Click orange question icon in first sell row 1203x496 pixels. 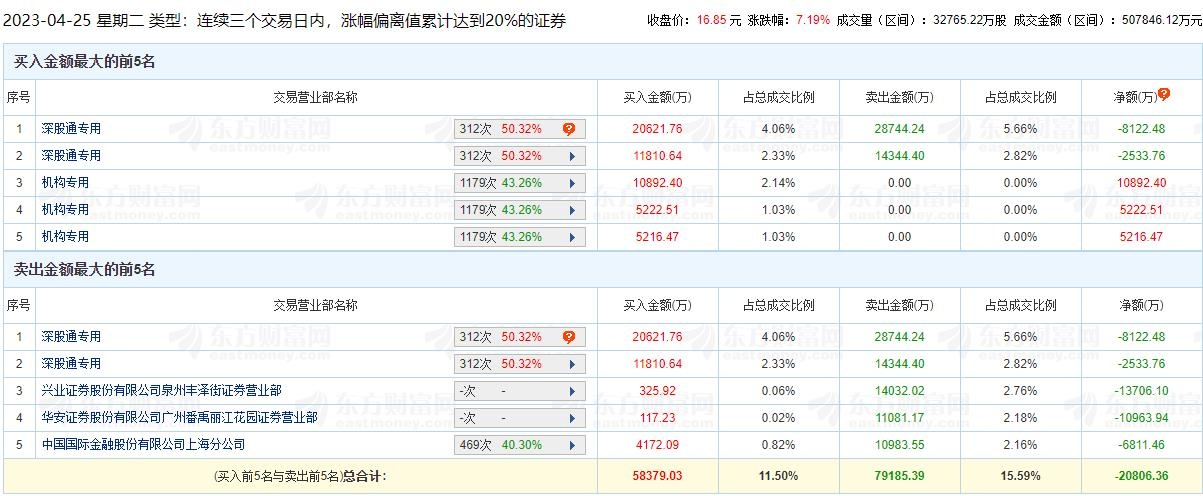click(x=568, y=337)
